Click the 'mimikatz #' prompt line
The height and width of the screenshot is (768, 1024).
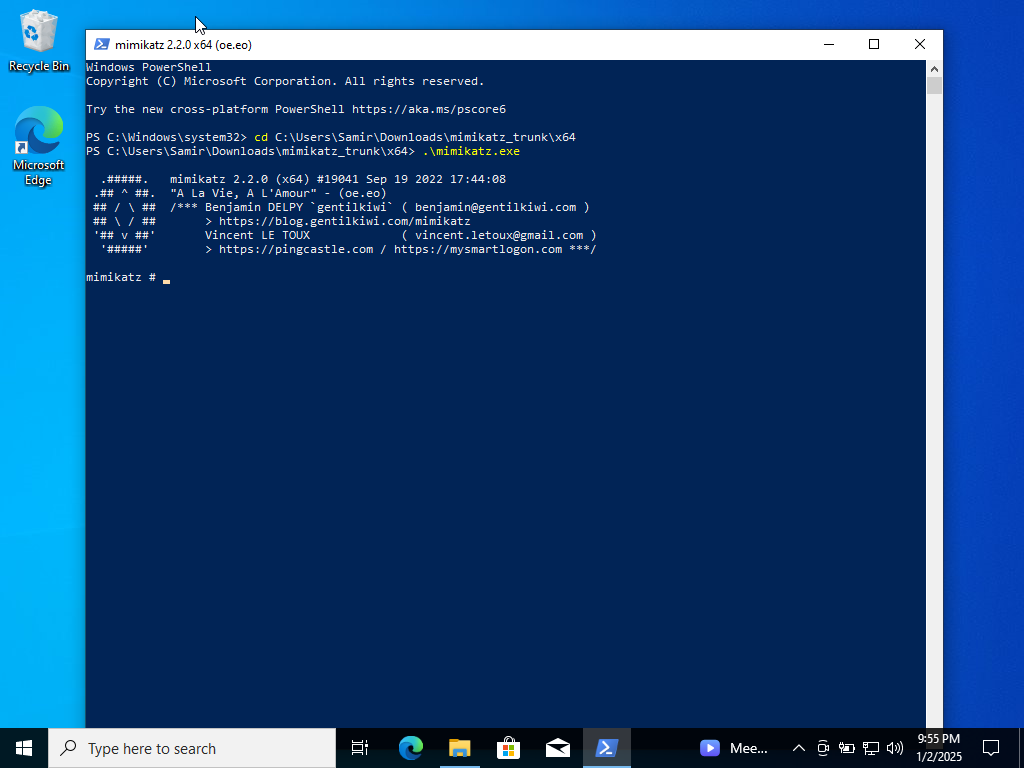click(128, 278)
